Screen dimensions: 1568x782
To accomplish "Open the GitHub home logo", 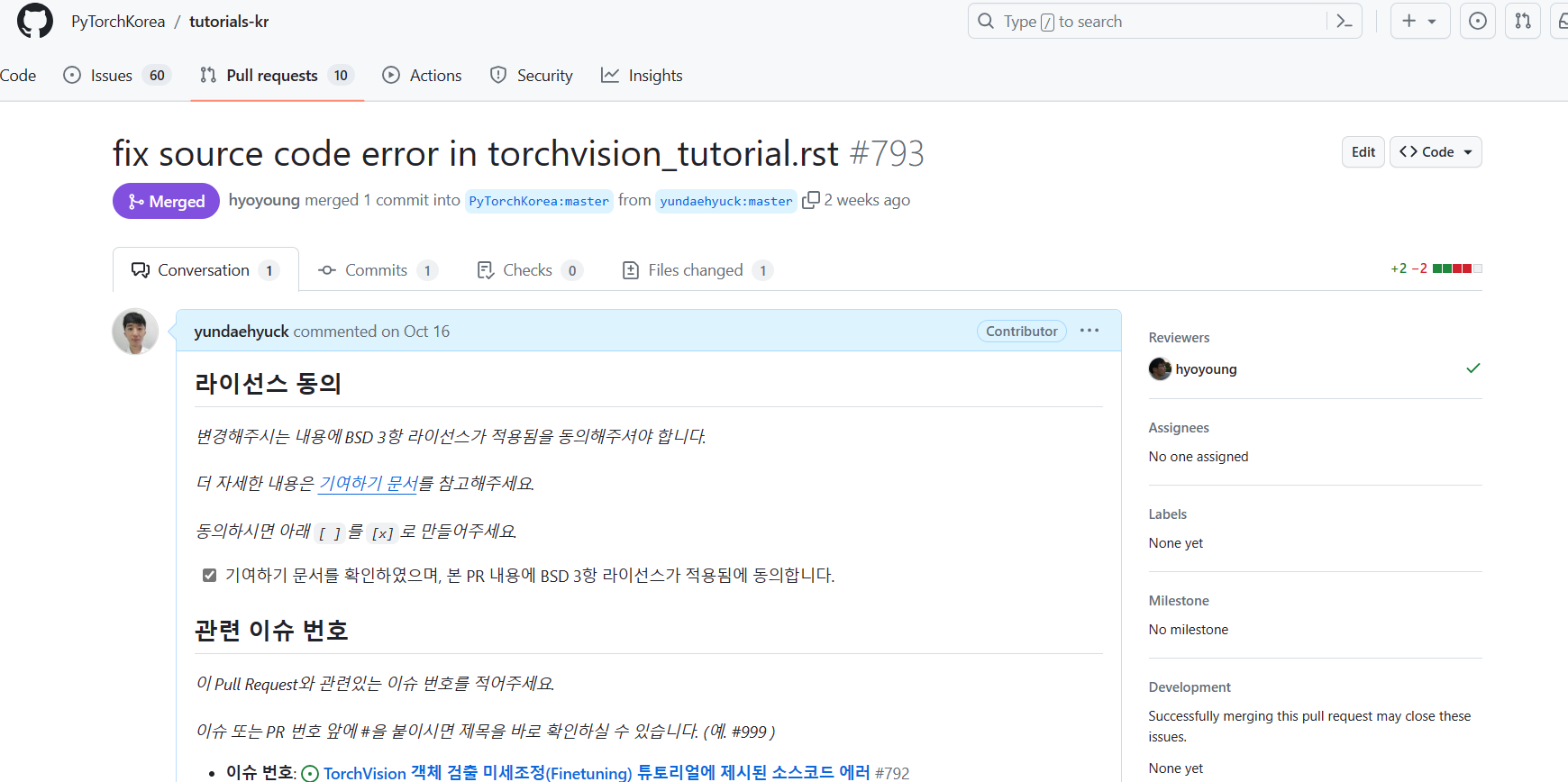I will point(35,21).
